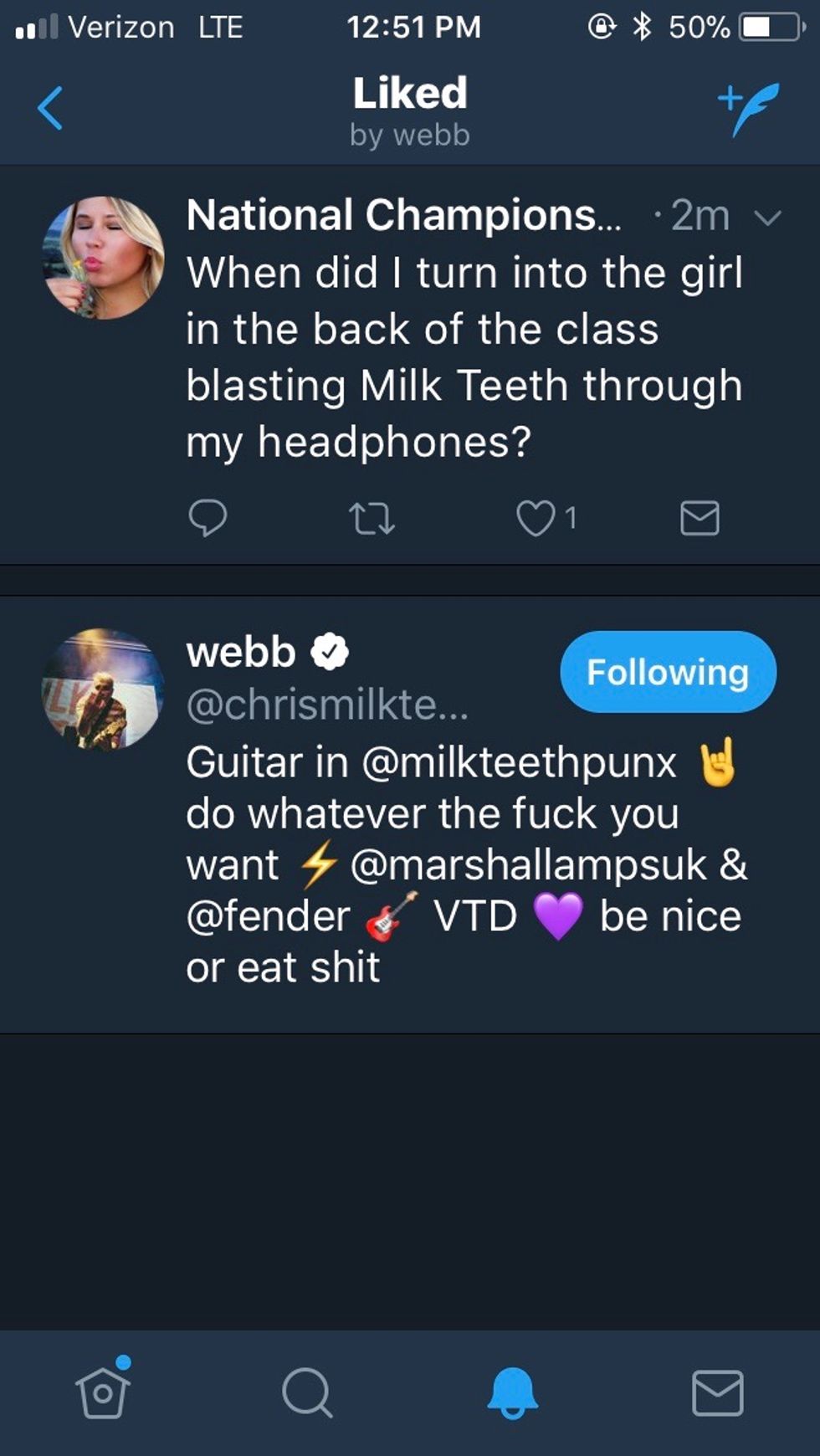
Task: Tap the webb verified badge
Action: pos(331,653)
